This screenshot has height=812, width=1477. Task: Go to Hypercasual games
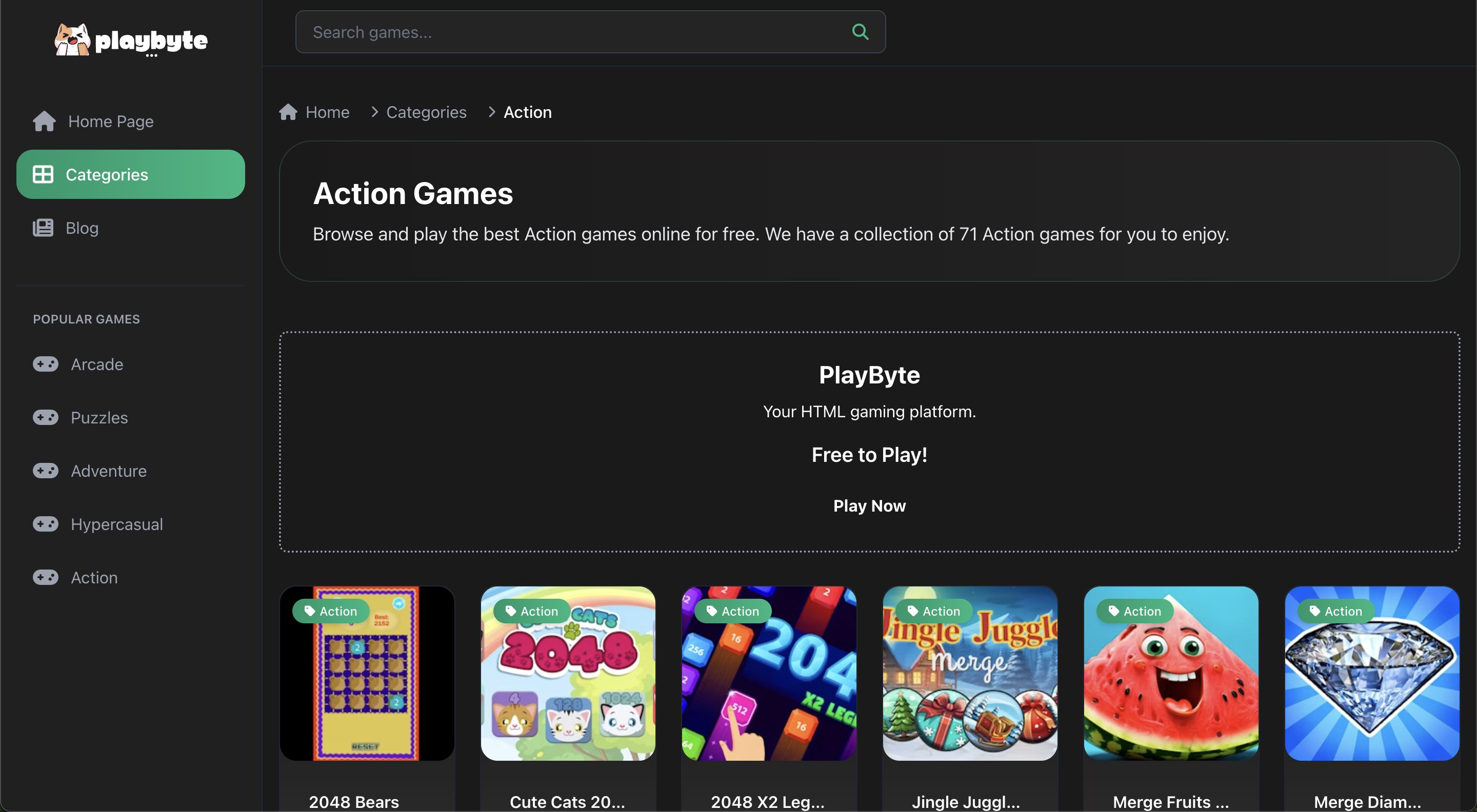coord(131,524)
